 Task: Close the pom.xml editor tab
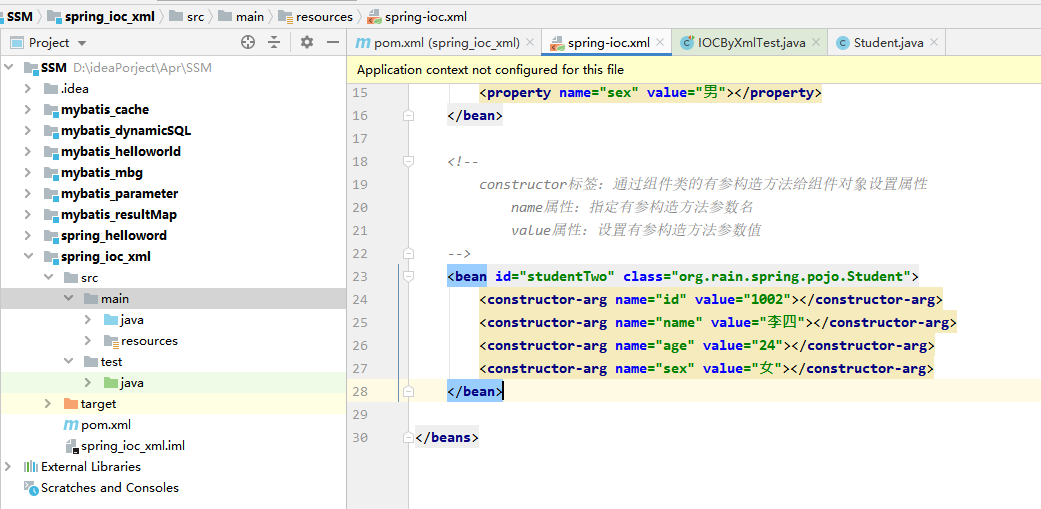point(529,43)
